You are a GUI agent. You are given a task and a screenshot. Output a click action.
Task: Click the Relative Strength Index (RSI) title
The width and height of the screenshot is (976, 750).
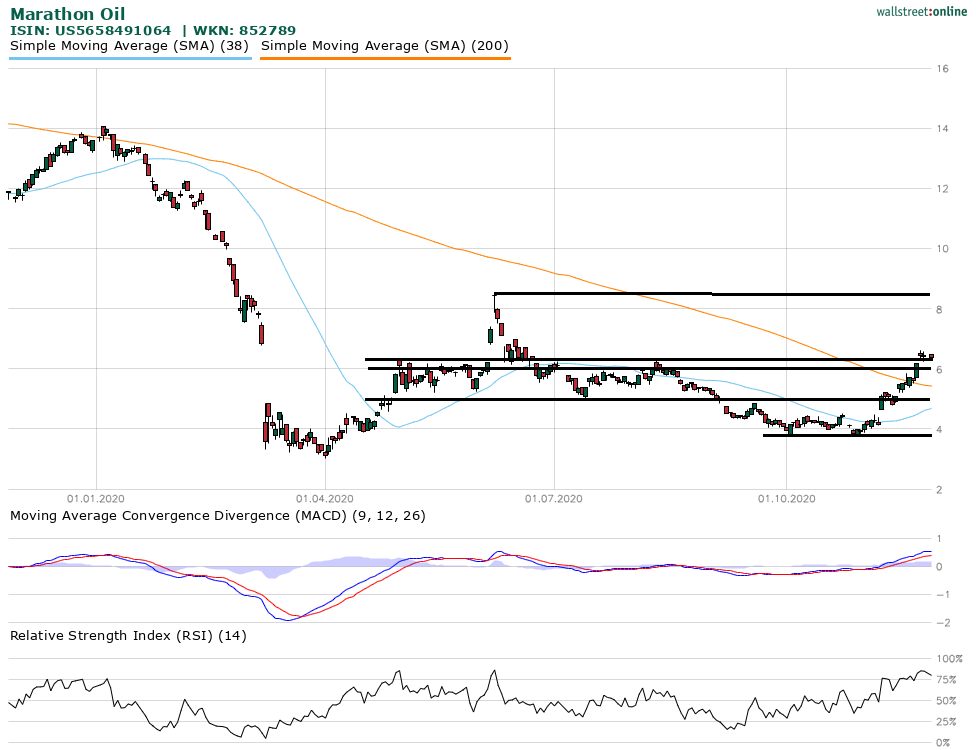click(x=128, y=635)
